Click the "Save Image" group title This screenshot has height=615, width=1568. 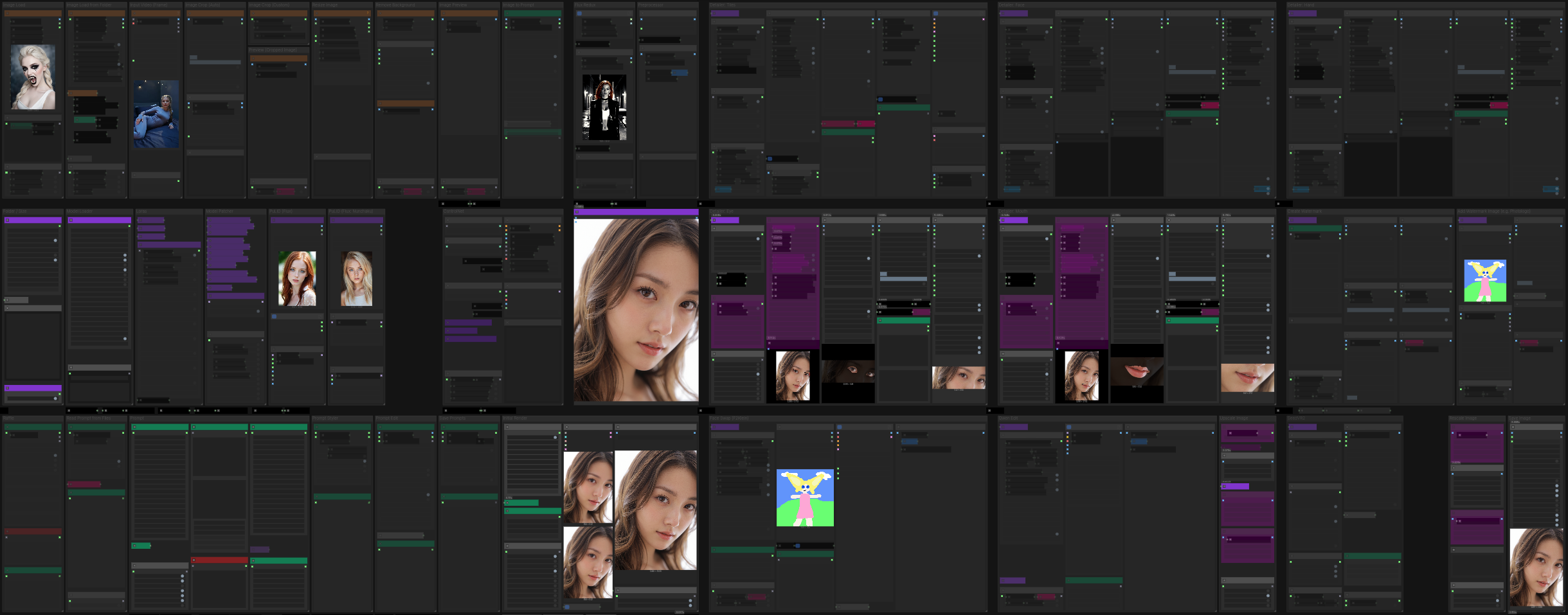tap(1521, 418)
